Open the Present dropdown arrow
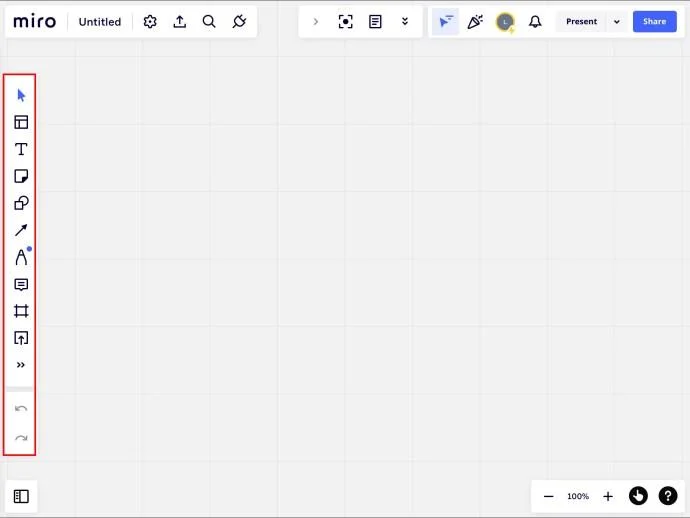 pos(616,22)
